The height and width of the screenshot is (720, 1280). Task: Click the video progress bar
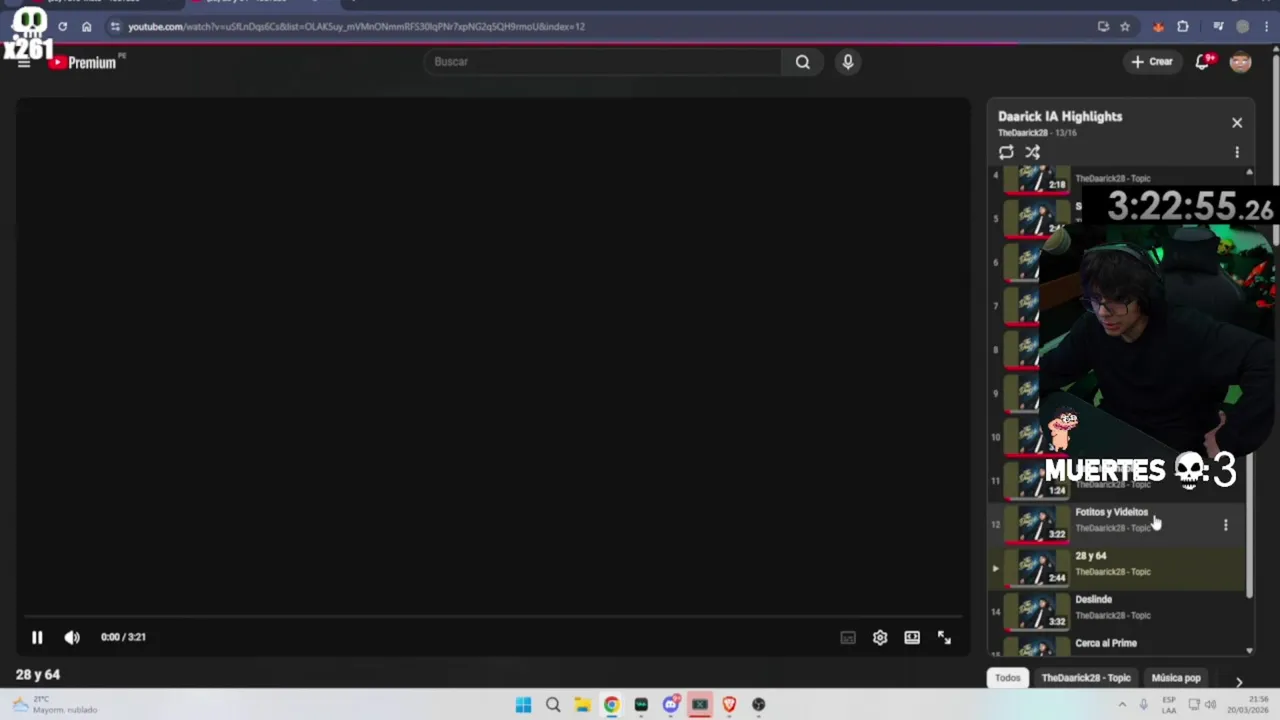[492, 616]
